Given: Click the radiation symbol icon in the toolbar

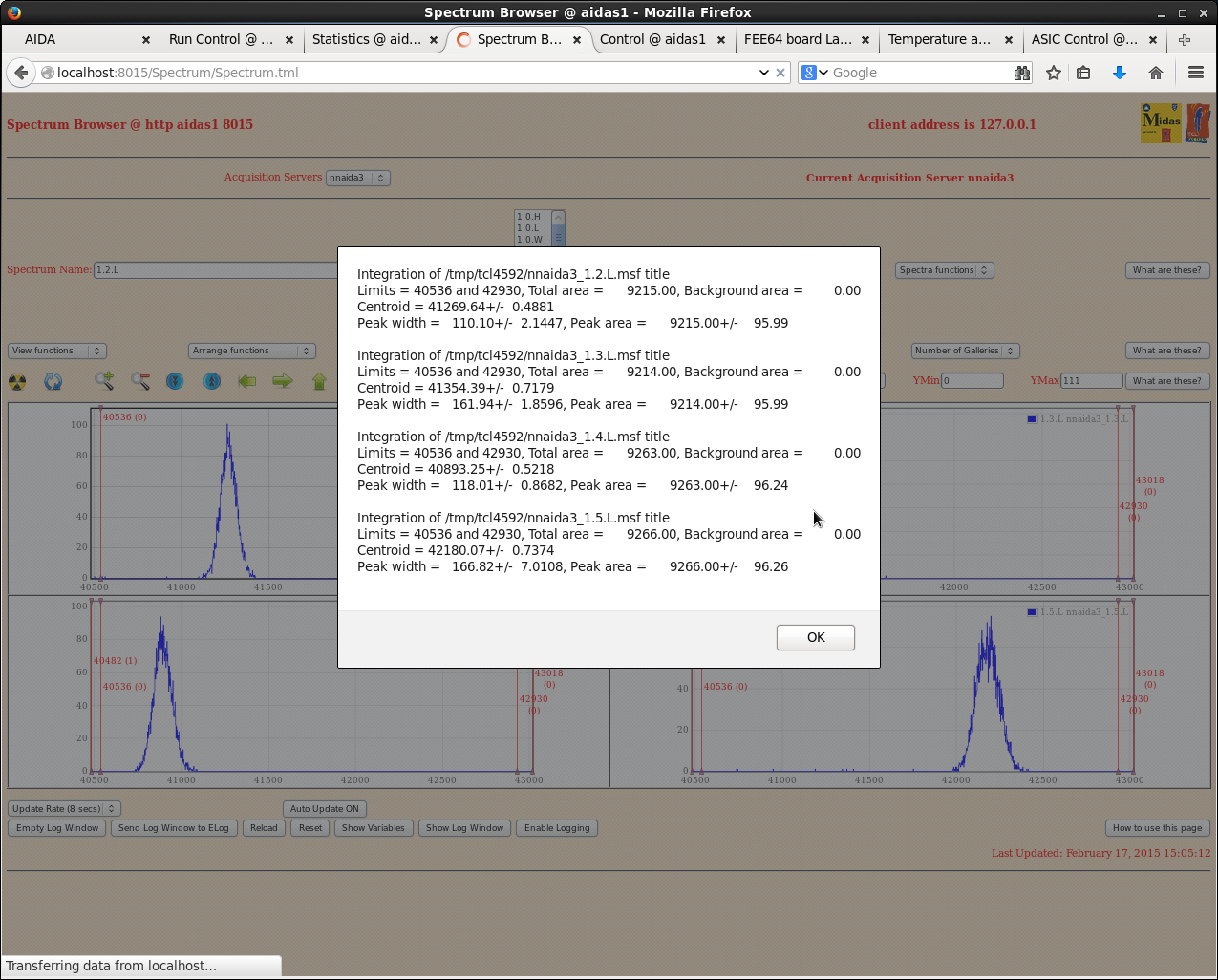Looking at the screenshot, I should point(17,382).
